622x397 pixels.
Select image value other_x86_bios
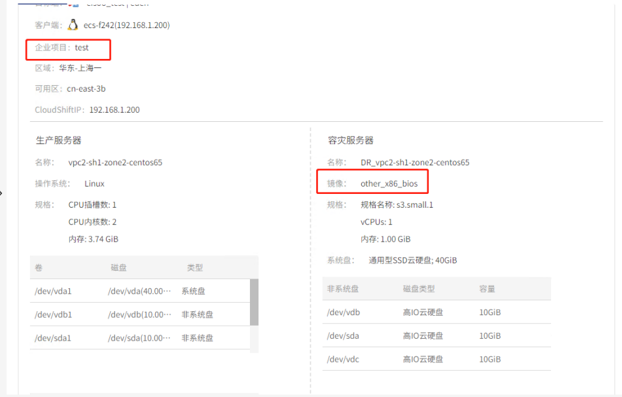[389, 184]
